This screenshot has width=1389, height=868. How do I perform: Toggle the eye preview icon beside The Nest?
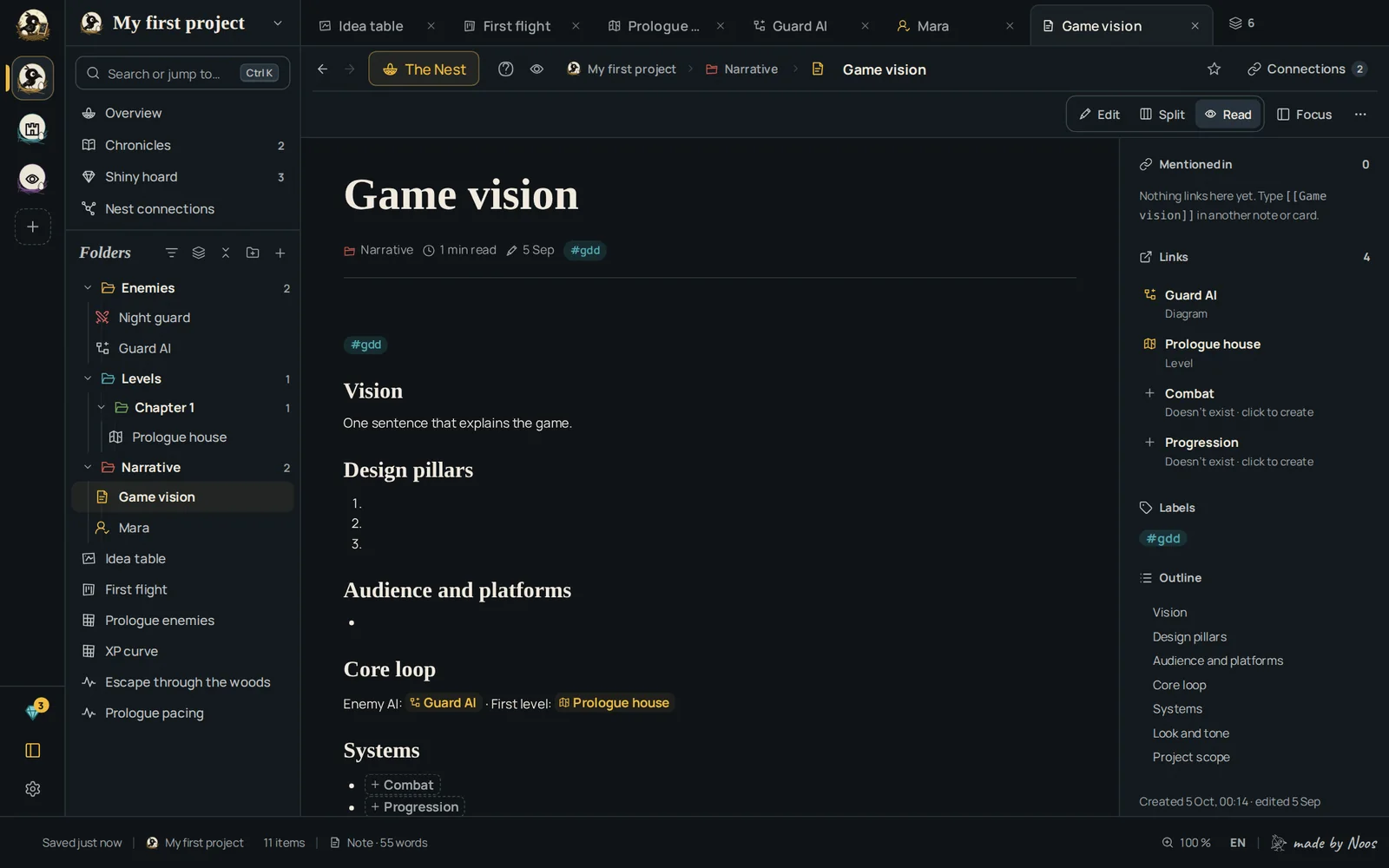(x=537, y=69)
